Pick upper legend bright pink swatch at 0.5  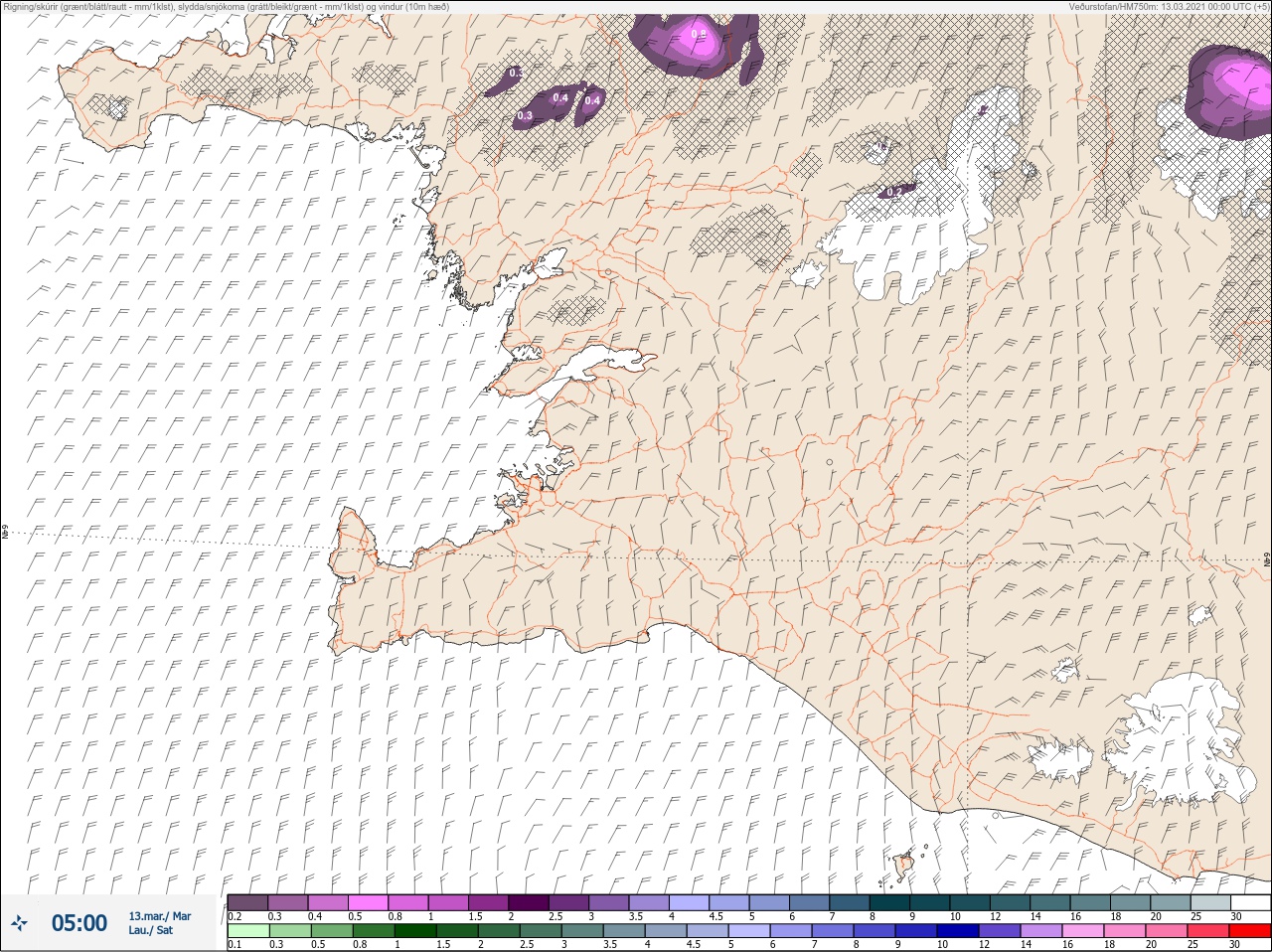[368, 902]
